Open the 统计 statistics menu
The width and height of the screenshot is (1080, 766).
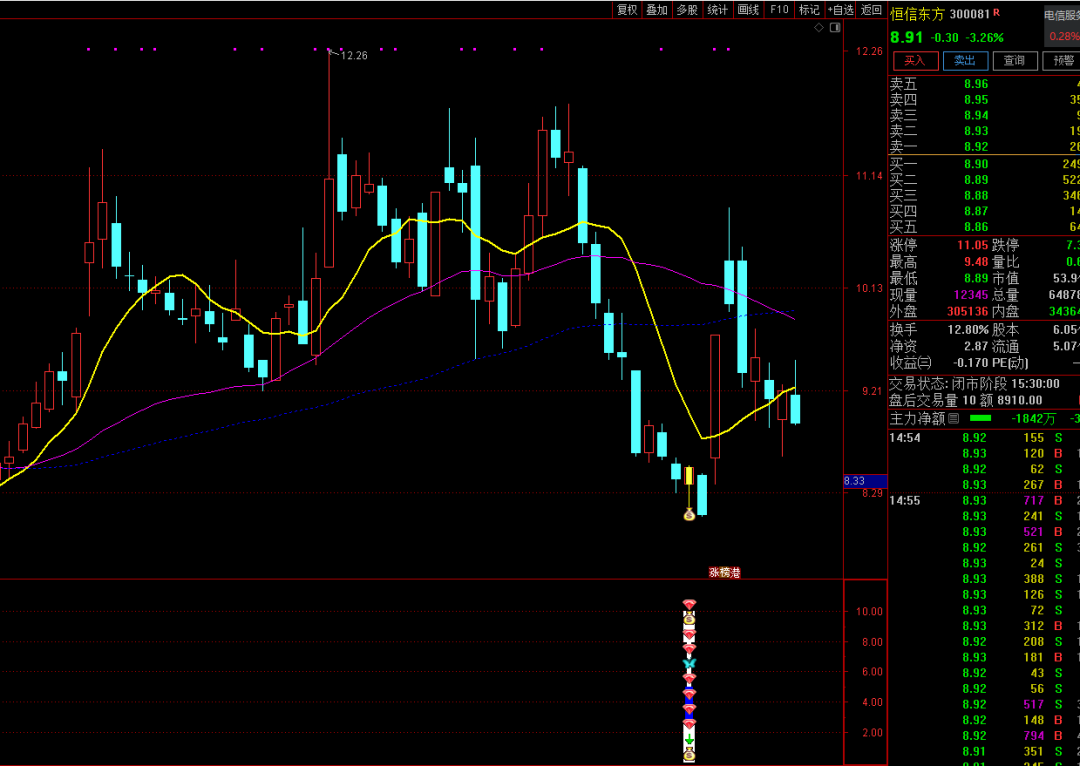pos(718,10)
